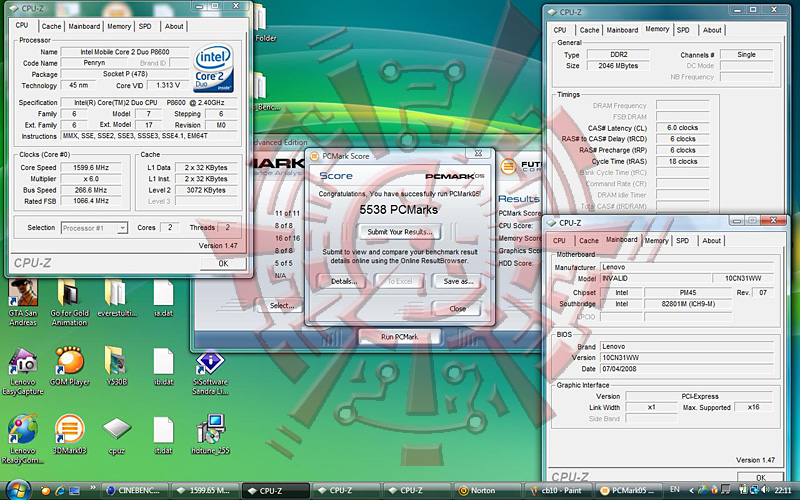Click the memory Size value 2046 MBytes
Screen dimensions: 800x500
(x=618, y=65)
